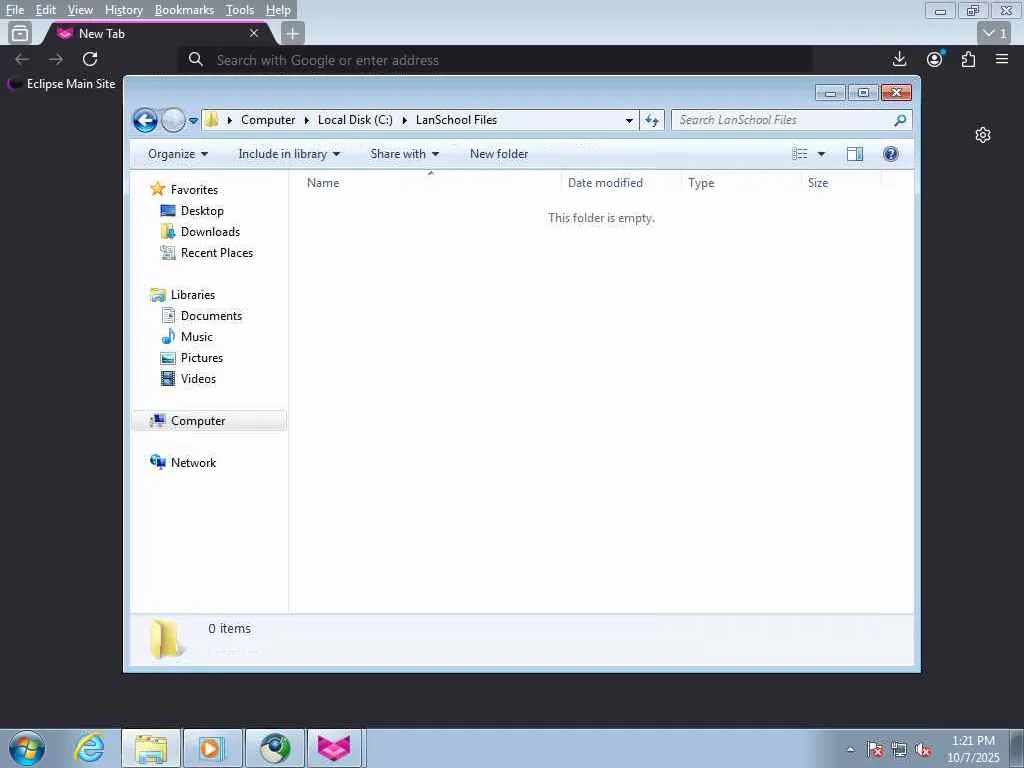1024x768 pixels.
Task: Select Favorites in the navigation pane
Action: pyautogui.click(x=194, y=189)
